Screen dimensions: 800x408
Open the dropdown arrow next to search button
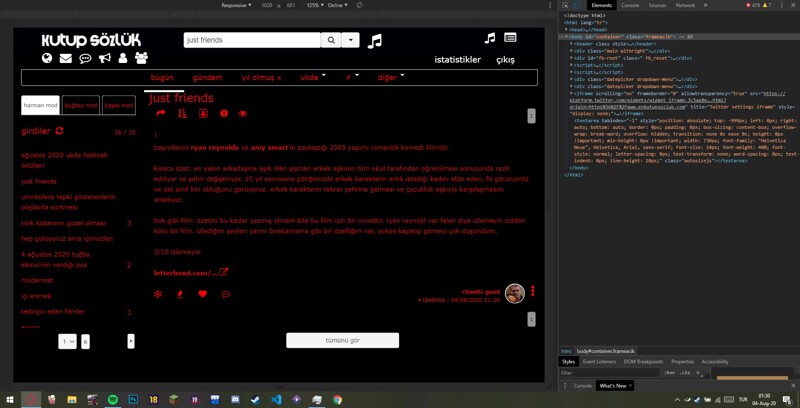point(350,40)
